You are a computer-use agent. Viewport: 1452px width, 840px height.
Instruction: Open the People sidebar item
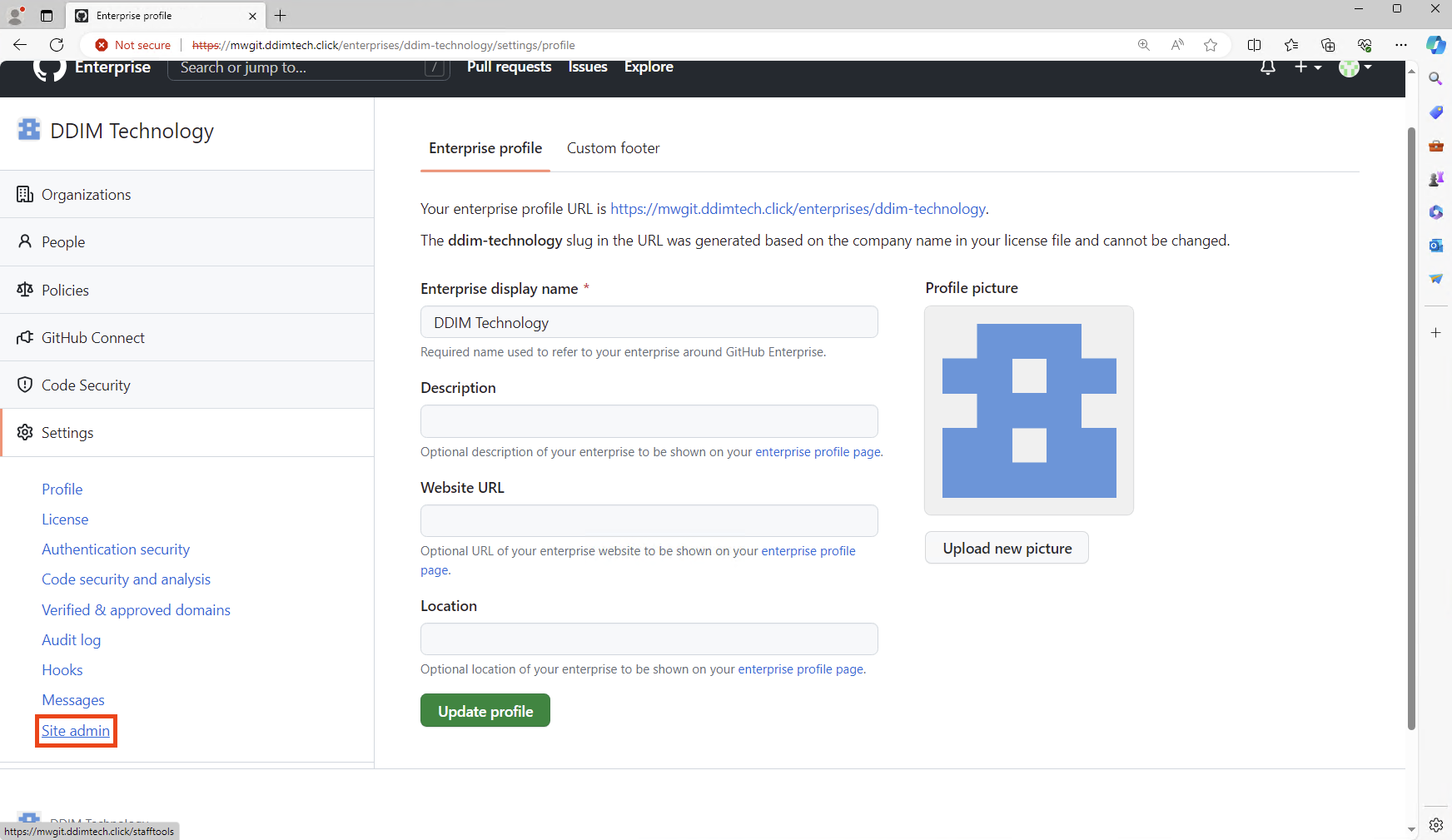click(186, 241)
